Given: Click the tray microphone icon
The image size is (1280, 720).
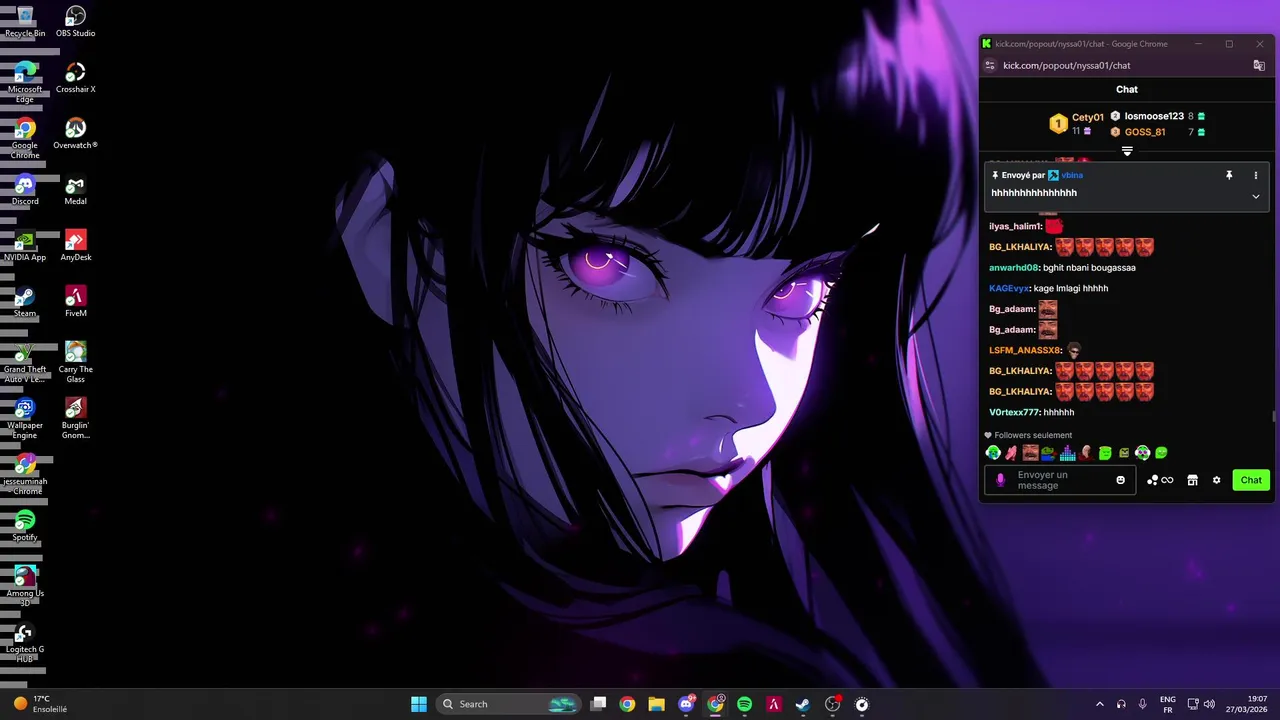Looking at the screenshot, I should coord(1142,704).
